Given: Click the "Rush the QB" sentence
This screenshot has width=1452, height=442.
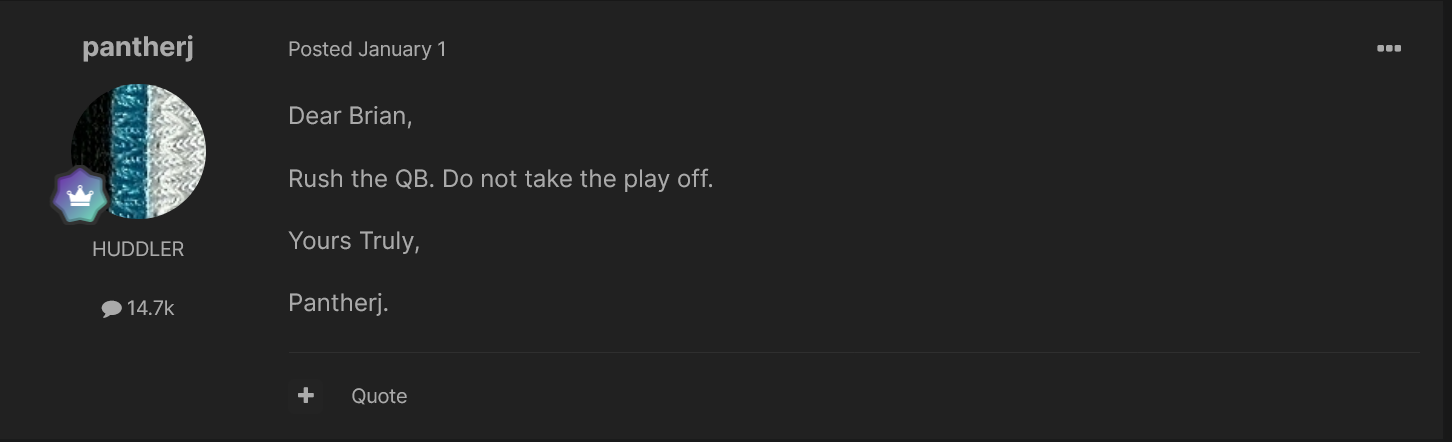Looking at the screenshot, I should [x=361, y=179].
